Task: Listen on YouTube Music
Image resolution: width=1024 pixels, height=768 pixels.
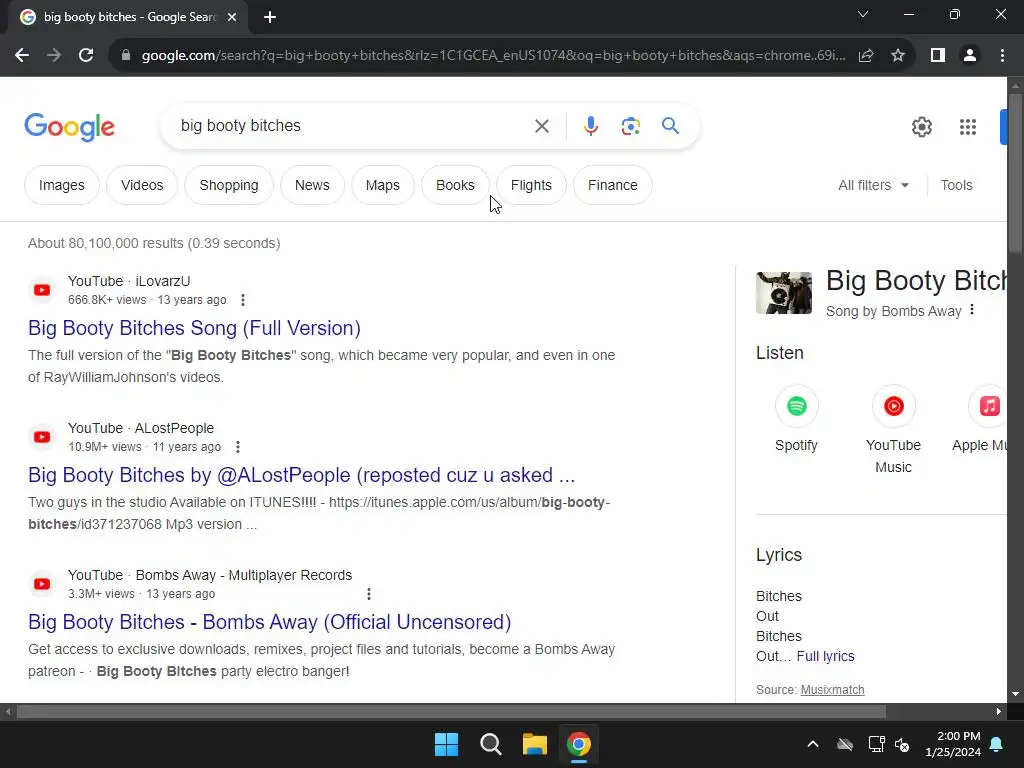Action: (893, 430)
